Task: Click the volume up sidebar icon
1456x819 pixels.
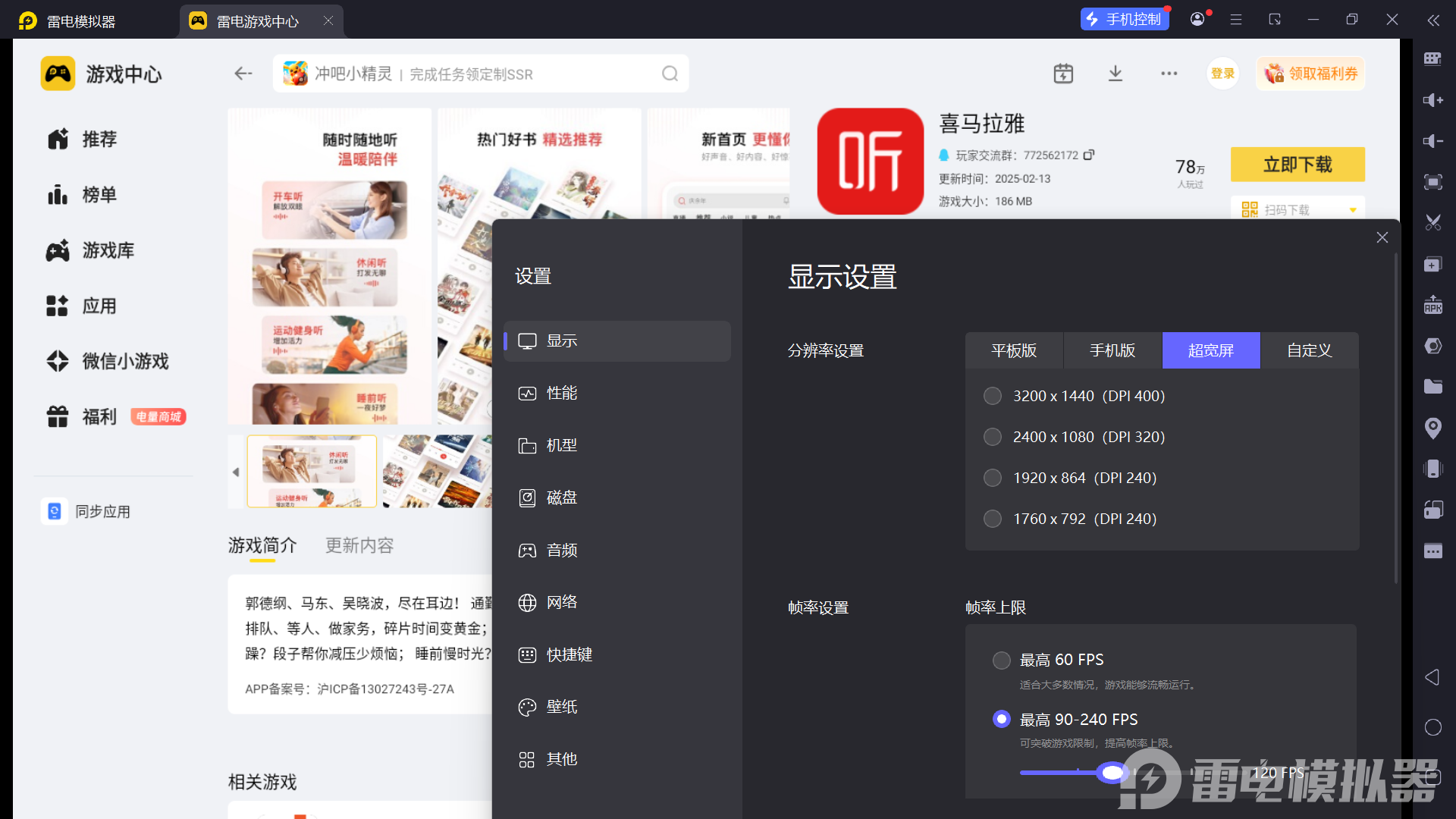Action: coord(1432,100)
